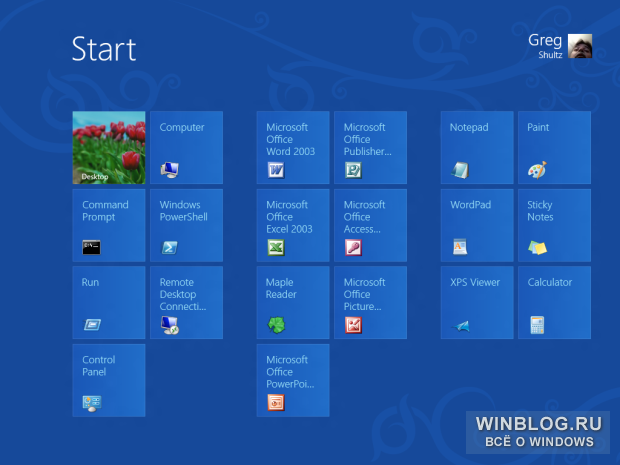The height and width of the screenshot is (465, 620).
Task: Click 'Microsoft Office Access...' label
Action: (x=364, y=217)
